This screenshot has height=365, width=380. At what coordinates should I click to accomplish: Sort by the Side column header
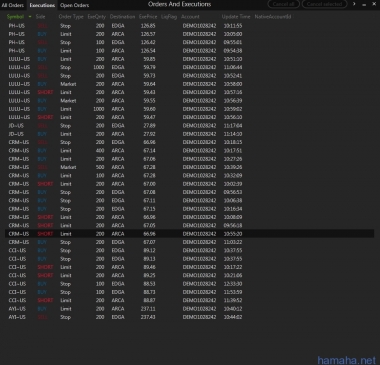click(x=40, y=17)
